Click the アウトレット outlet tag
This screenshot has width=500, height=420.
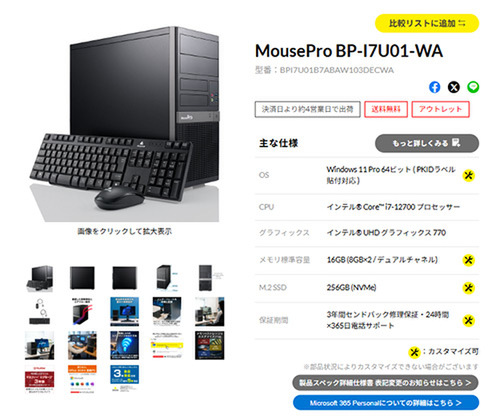pos(440,109)
